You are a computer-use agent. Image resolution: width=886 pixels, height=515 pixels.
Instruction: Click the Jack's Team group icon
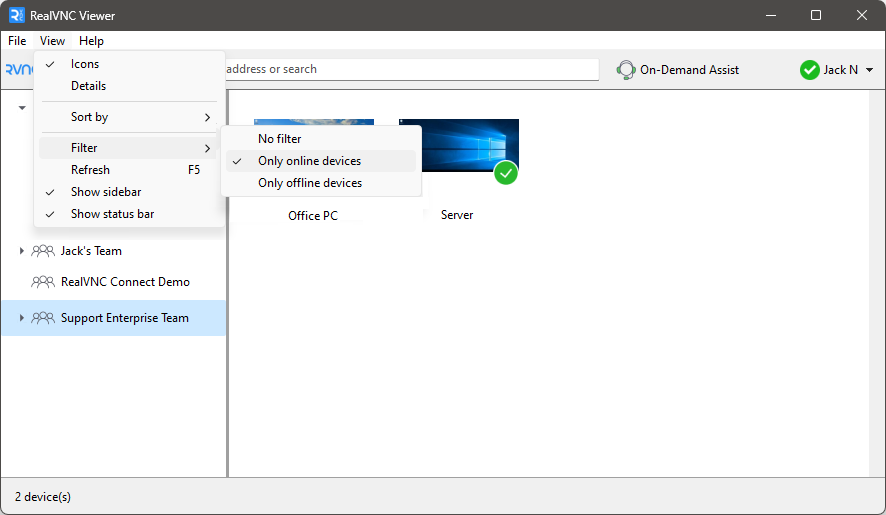[x=43, y=251]
